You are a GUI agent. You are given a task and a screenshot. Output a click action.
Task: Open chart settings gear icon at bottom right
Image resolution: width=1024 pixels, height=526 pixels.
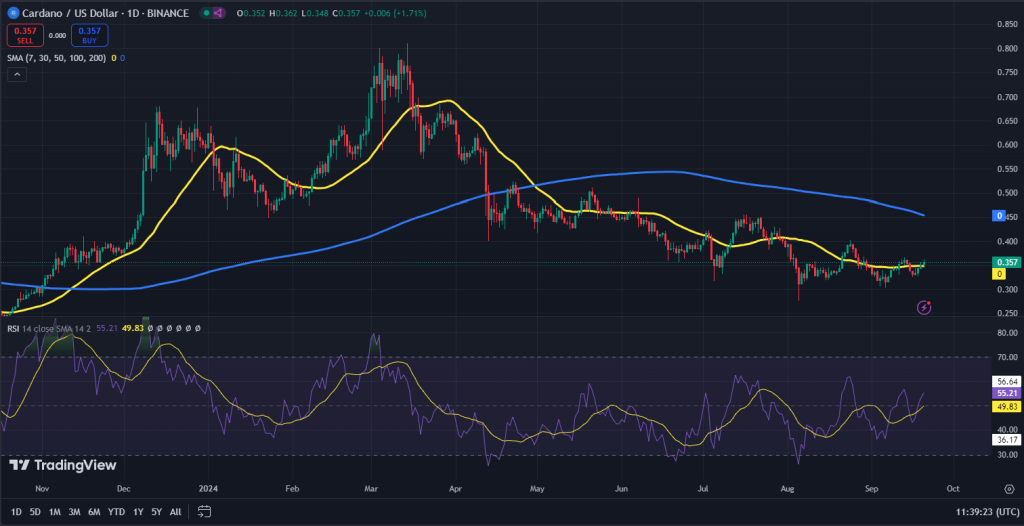tap(1009, 489)
